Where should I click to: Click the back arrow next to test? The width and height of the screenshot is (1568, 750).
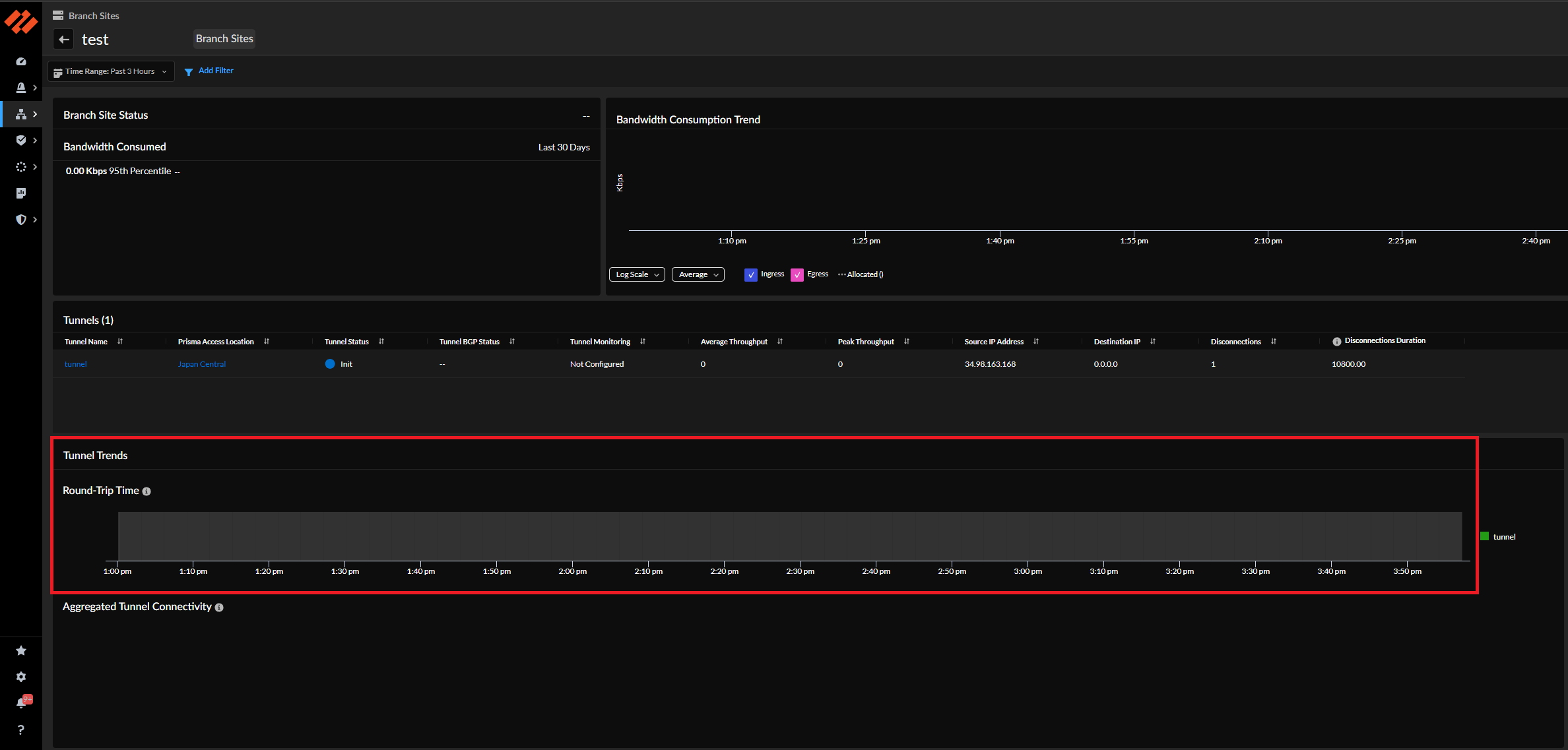63,40
